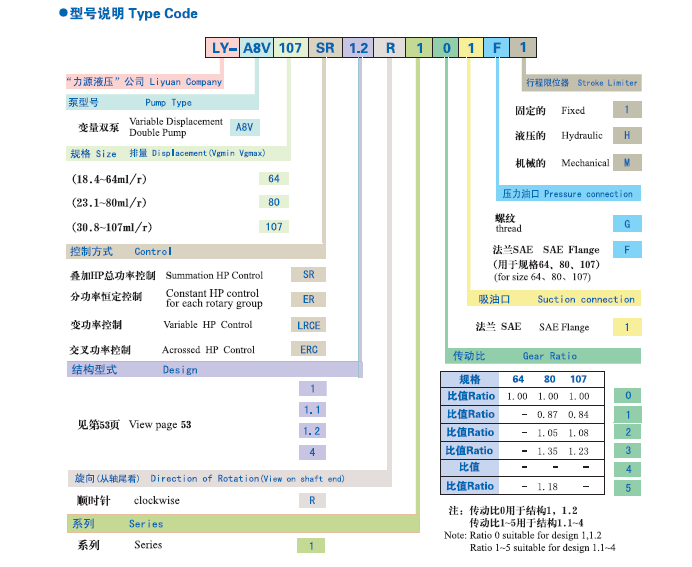
Task: Select the G thread connection code
Action: 626,224
